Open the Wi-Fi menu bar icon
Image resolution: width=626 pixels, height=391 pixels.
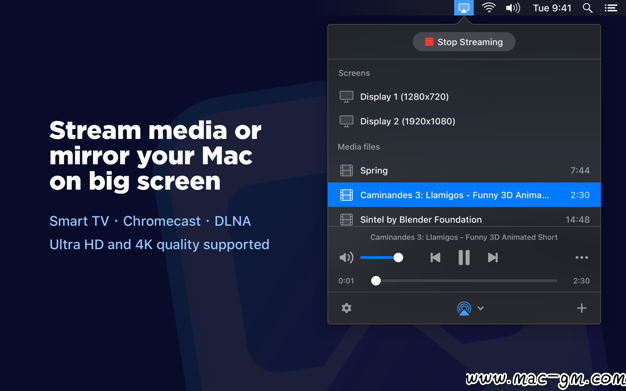click(489, 8)
